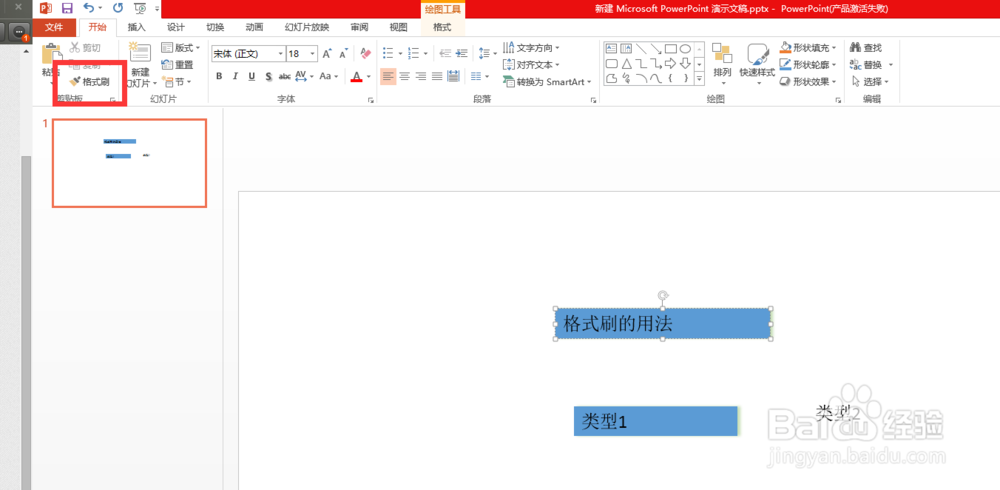Increase font size with the larger A icon
The width and height of the screenshot is (1000, 490).
[327, 54]
